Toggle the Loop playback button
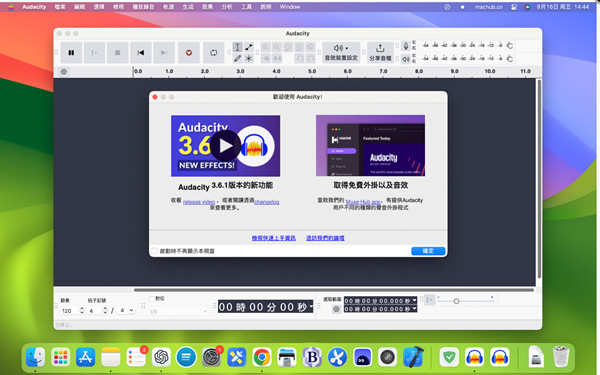 [214, 53]
